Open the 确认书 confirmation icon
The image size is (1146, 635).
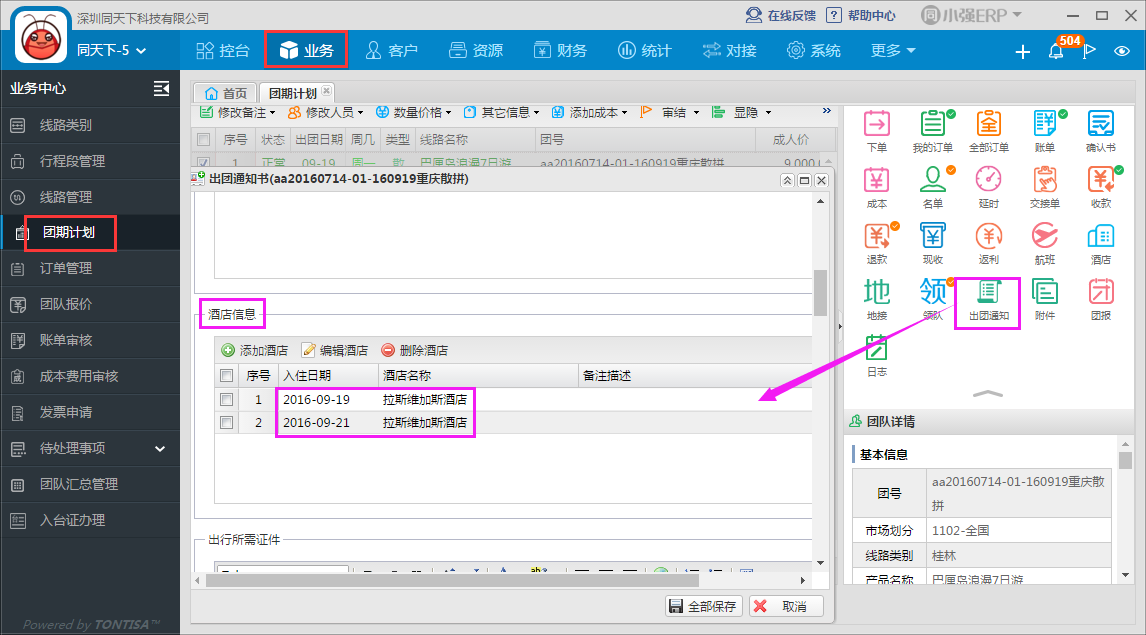[1101, 132]
